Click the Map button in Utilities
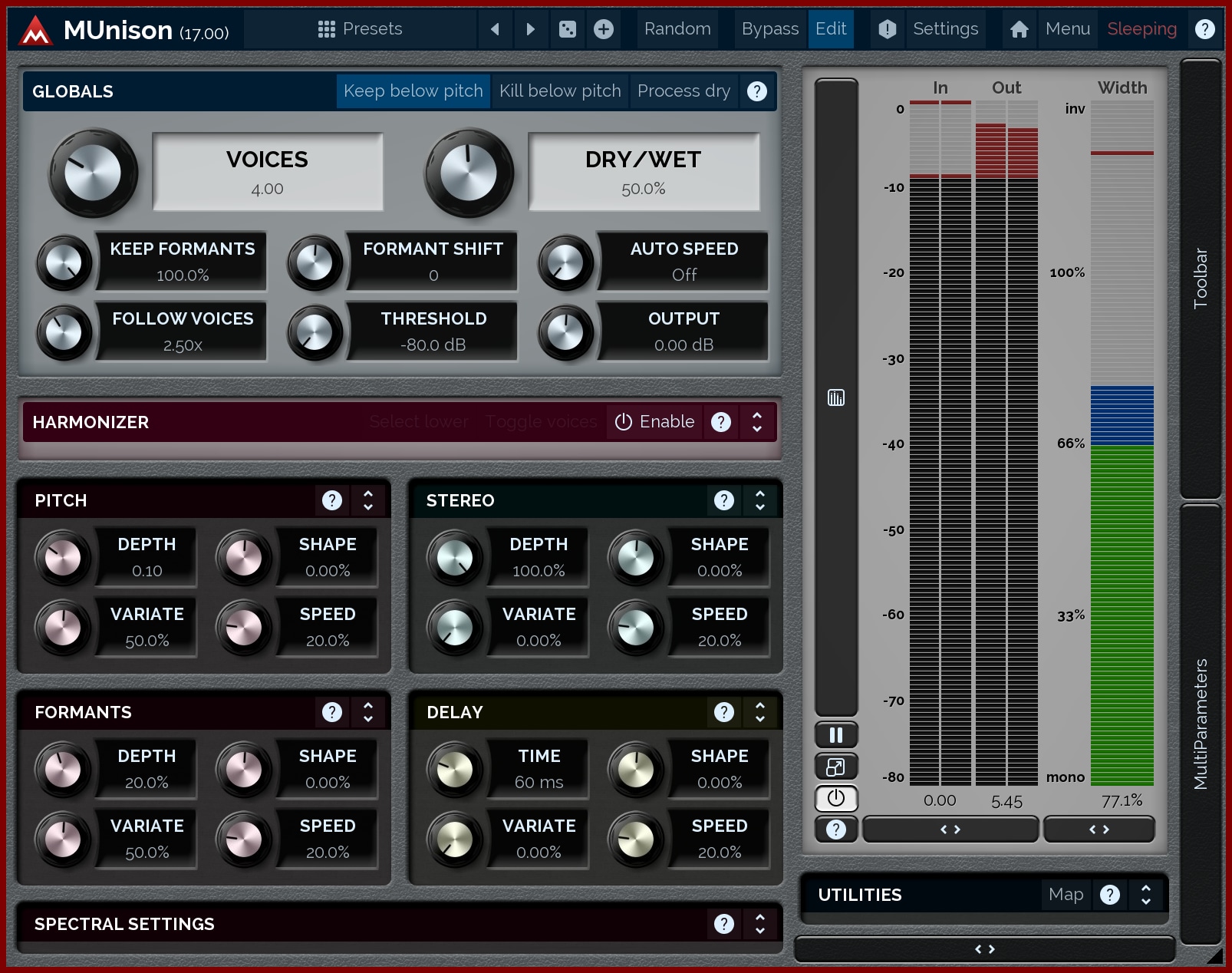Image resolution: width=1232 pixels, height=973 pixels. tap(1066, 895)
